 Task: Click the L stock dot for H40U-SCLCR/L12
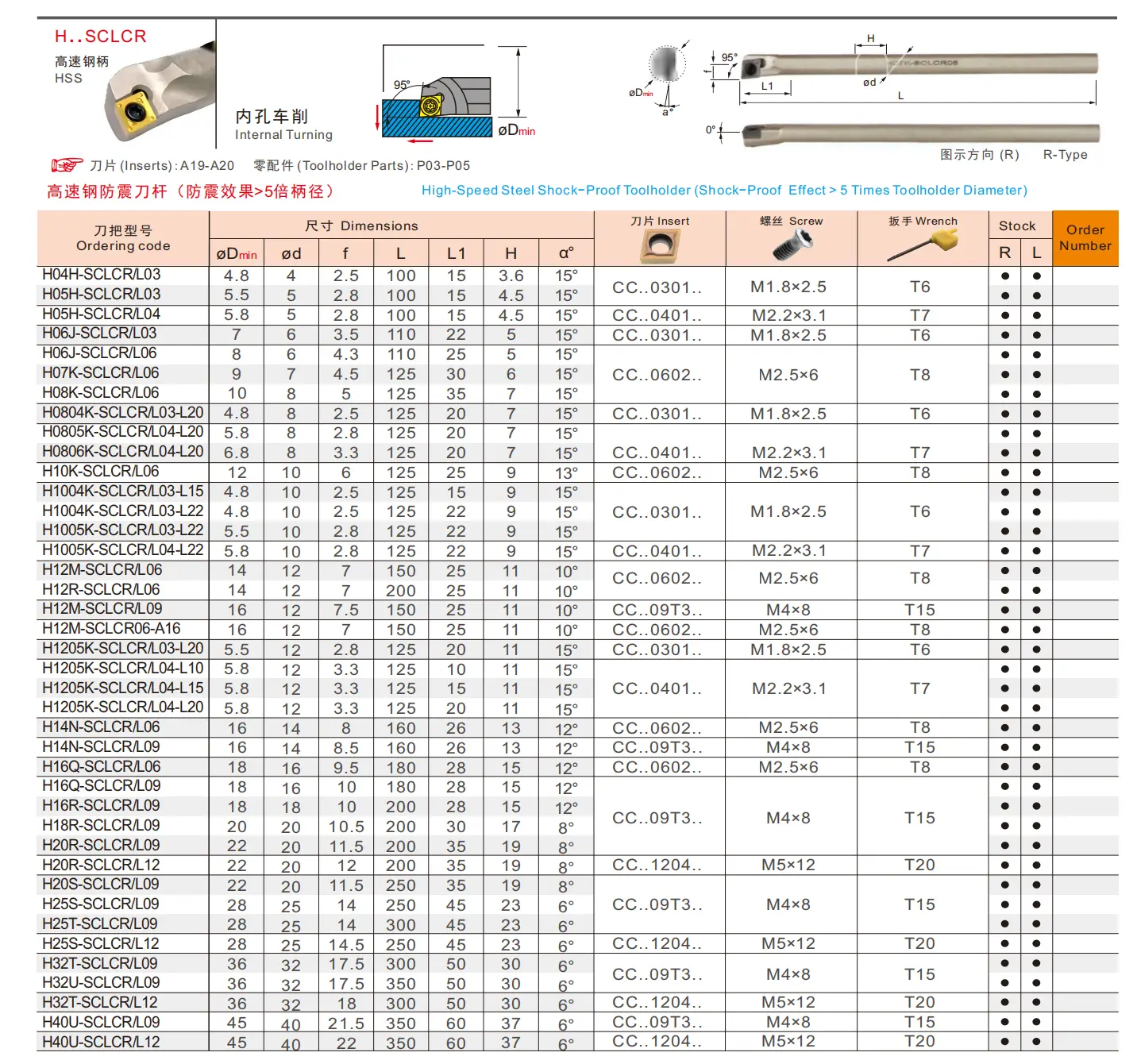pos(1036,1042)
